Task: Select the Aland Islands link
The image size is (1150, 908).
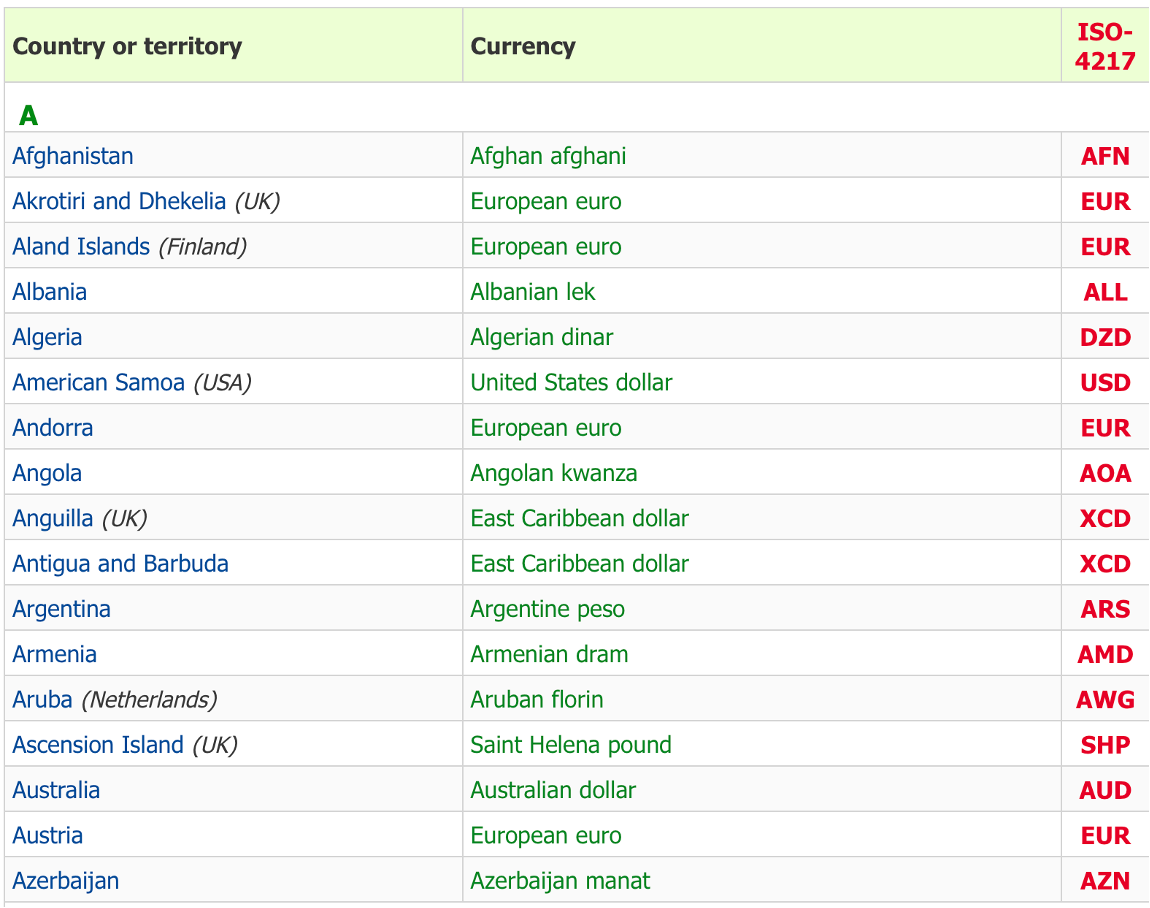Action: tap(81, 246)
